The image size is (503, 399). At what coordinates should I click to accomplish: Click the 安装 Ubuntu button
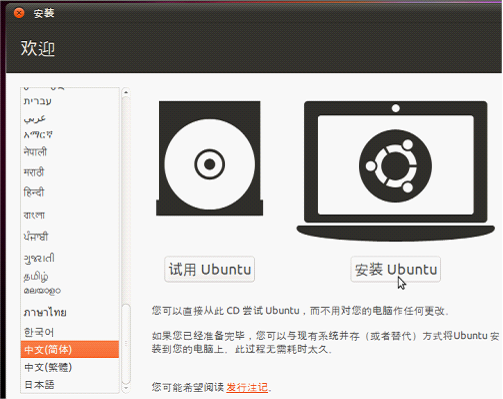(x=395, y=269)
